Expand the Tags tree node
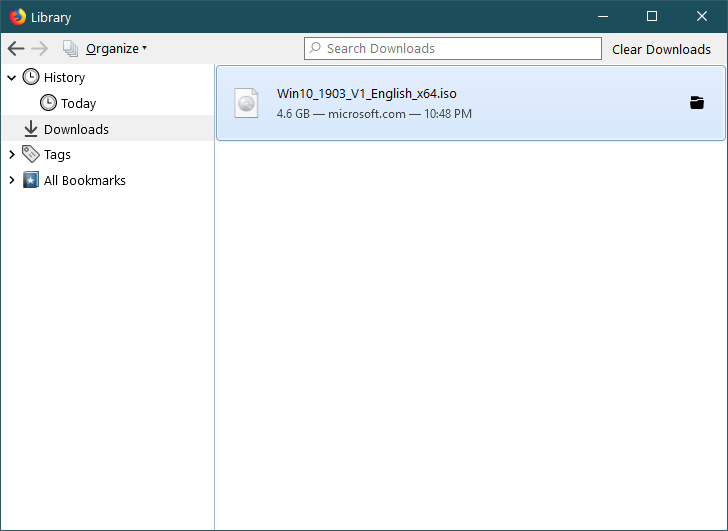 click(x=12, y=155)
